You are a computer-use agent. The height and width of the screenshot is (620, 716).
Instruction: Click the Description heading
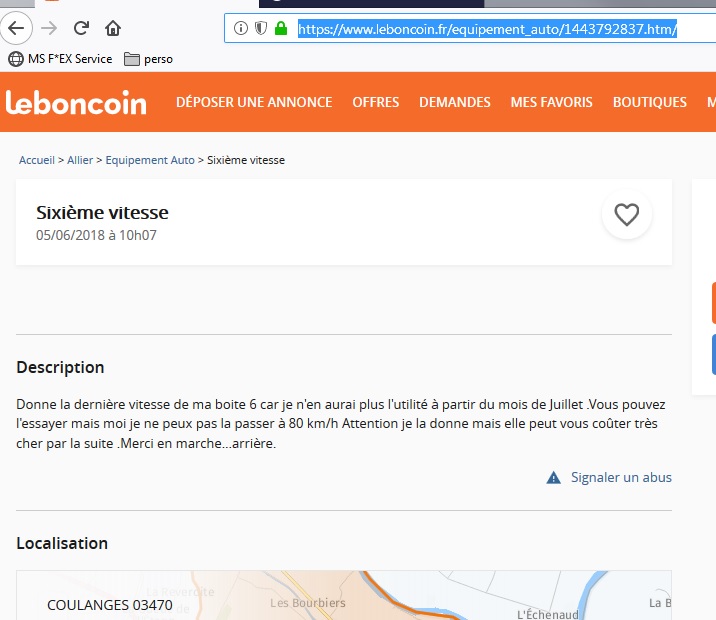point(60,367)
